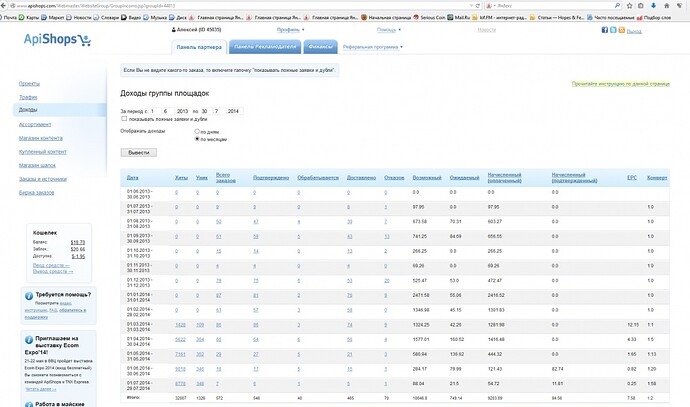The height and width of the screenshot is (407, 690).
Task: Click the Вывод средств wallet link
Action: point(53,271)
